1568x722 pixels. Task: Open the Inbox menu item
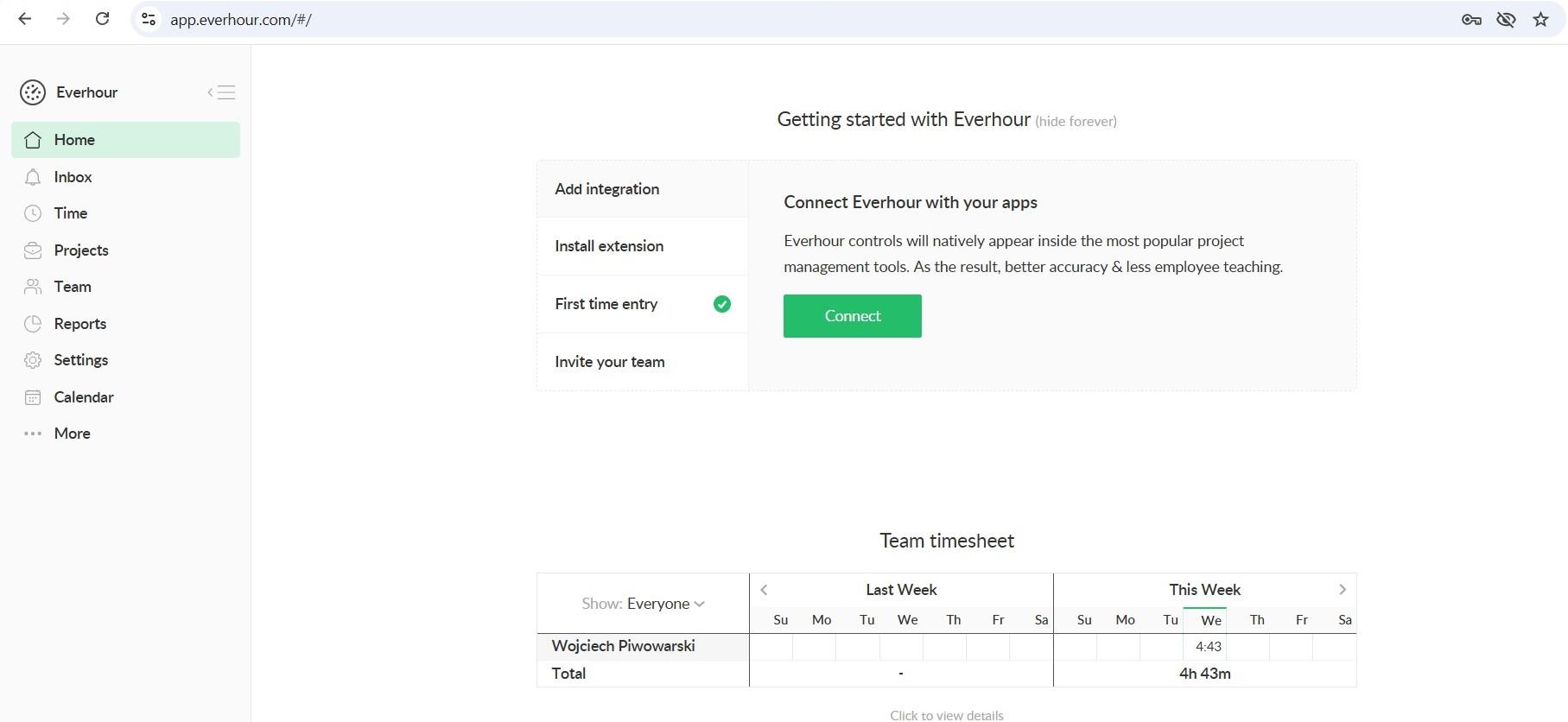[x=125, y=177]
